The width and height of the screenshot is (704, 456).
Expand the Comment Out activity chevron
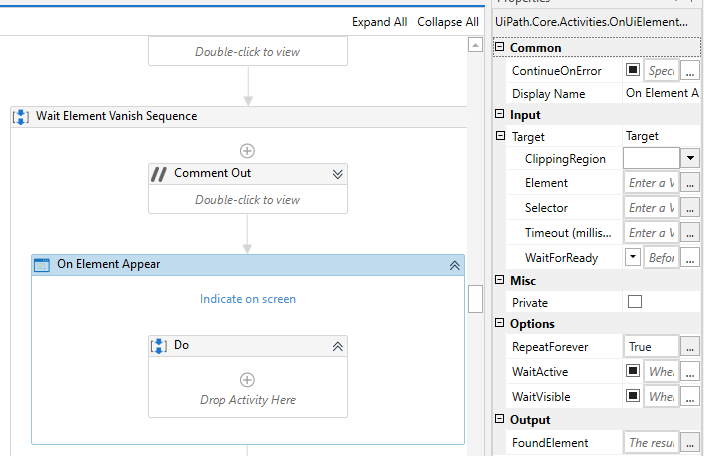coord(338,173)
